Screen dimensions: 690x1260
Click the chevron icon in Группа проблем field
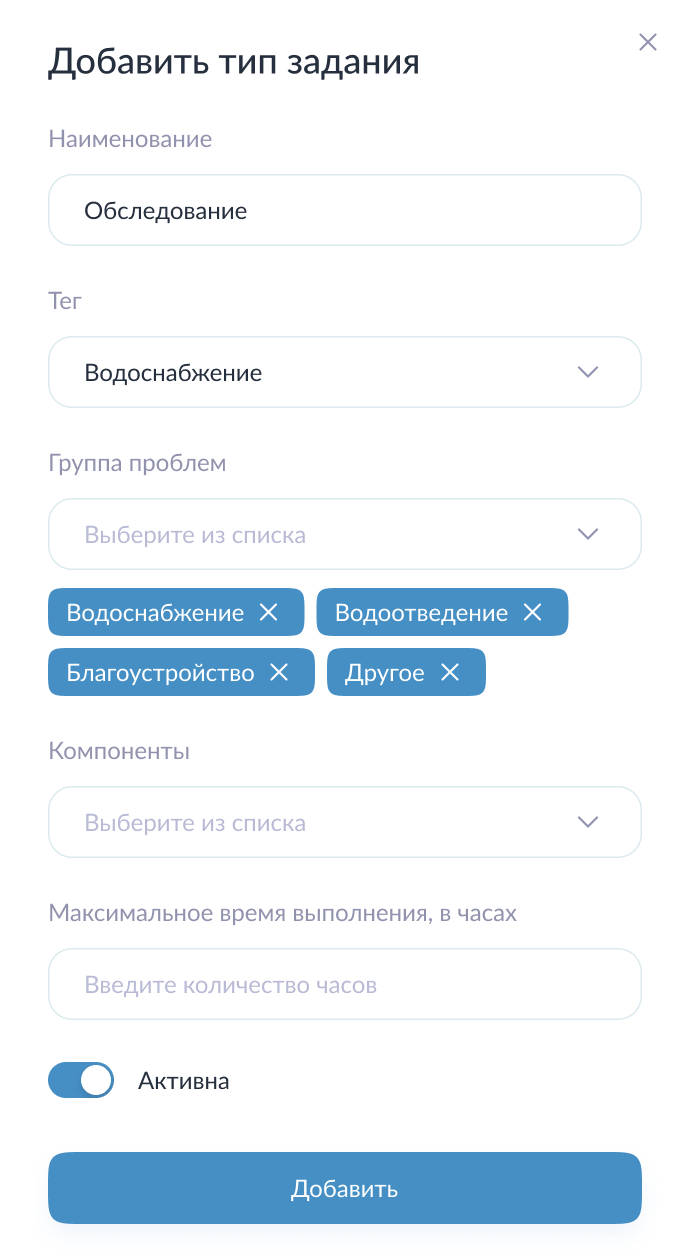tap(588, 533)
